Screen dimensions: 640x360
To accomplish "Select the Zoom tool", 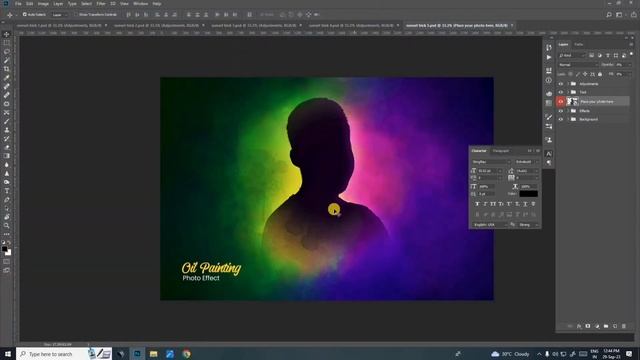I will click(x=7, y=225).
